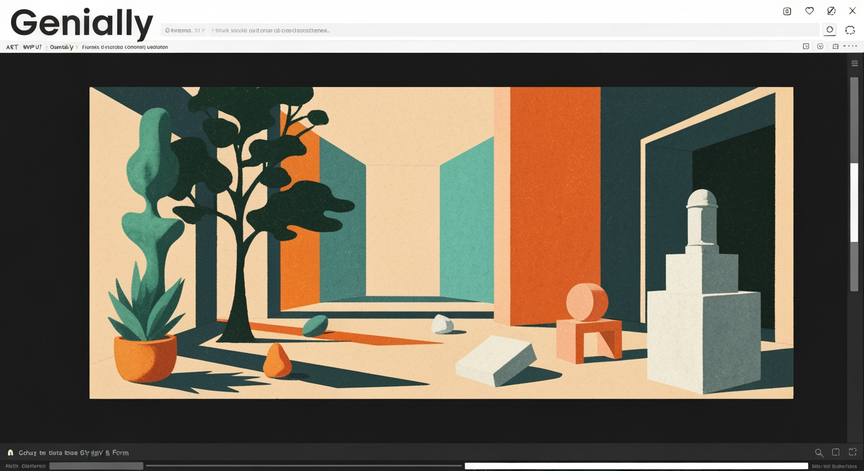Open the hamburger menu above the vertical scrollbar
864x471 pixels.
click(855, 63)
